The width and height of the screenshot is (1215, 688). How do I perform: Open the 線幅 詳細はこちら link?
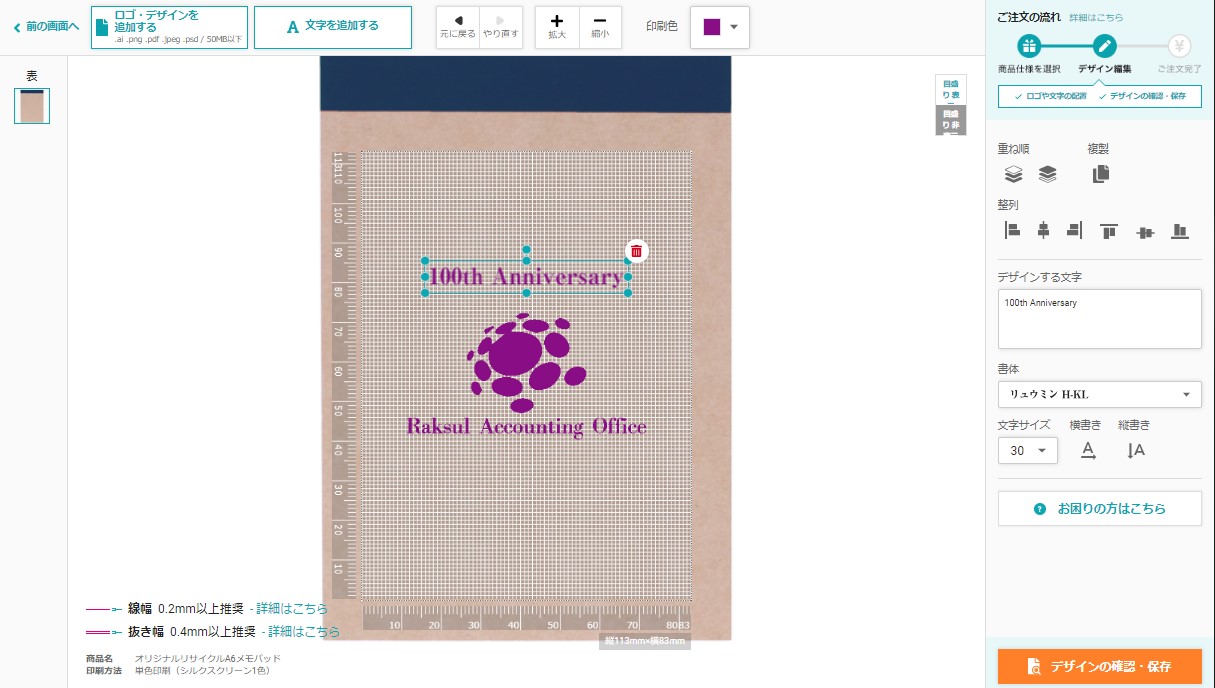[292, 608]
